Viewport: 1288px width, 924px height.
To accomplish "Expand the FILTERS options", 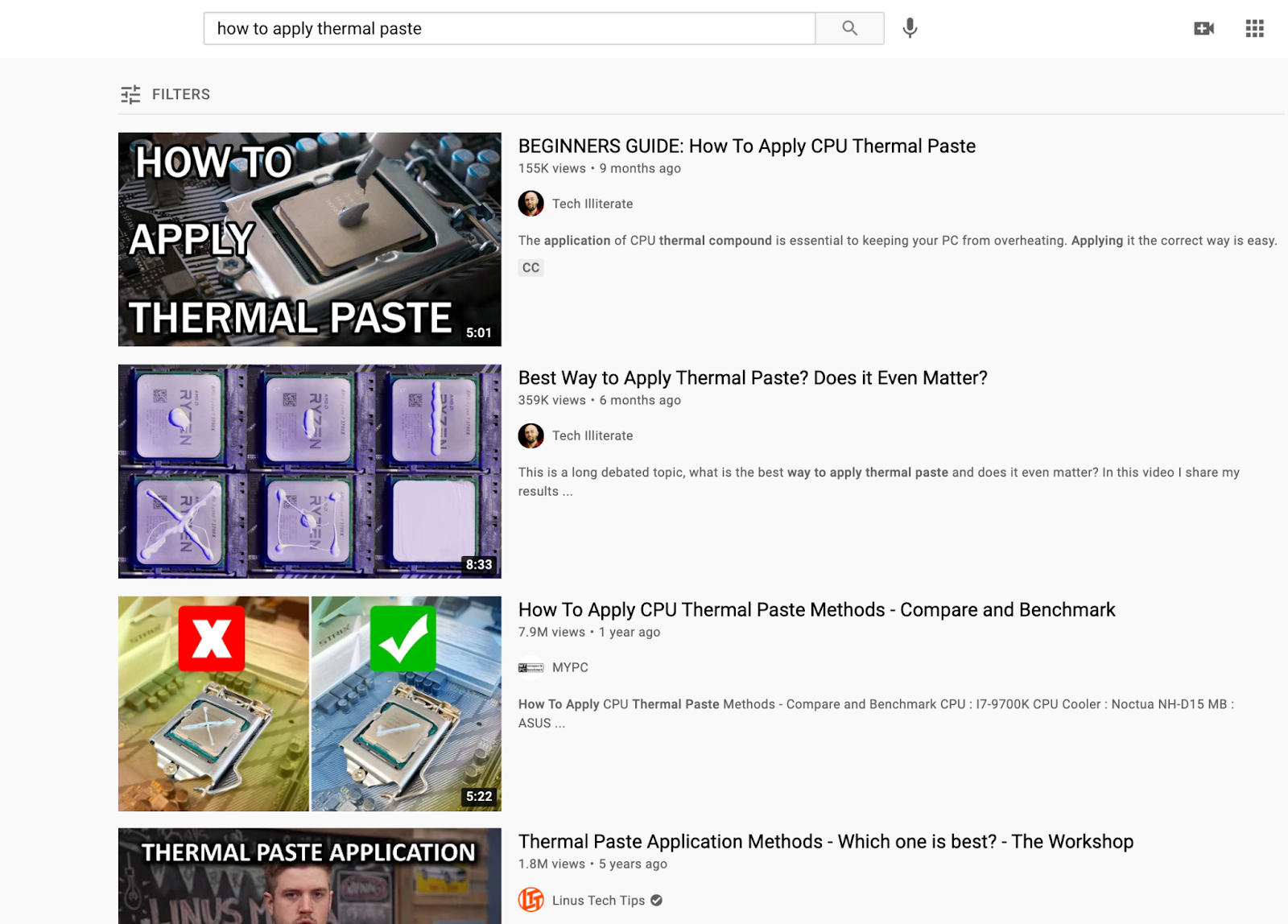I will coord(181,94).
